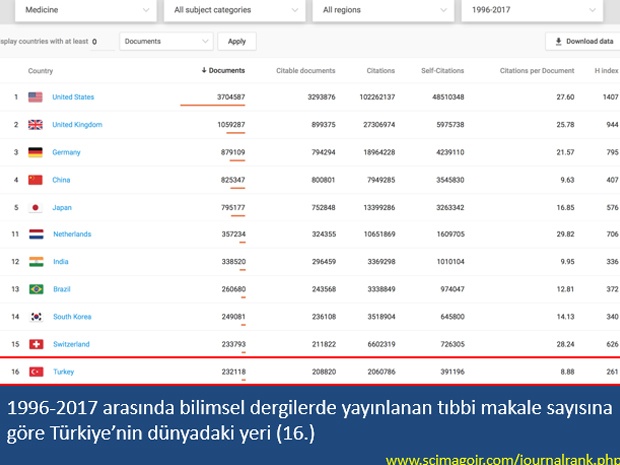Click the China flag icon

point(35,180)
